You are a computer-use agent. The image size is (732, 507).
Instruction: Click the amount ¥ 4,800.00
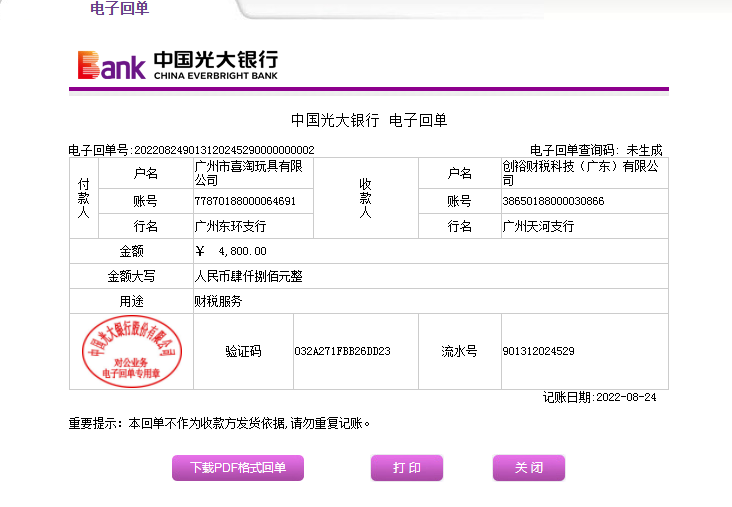coord(231,251)
